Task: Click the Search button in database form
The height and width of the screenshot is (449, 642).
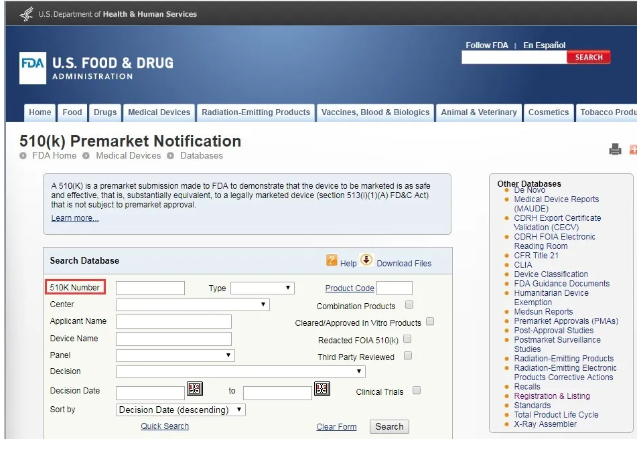Action: 389,426
